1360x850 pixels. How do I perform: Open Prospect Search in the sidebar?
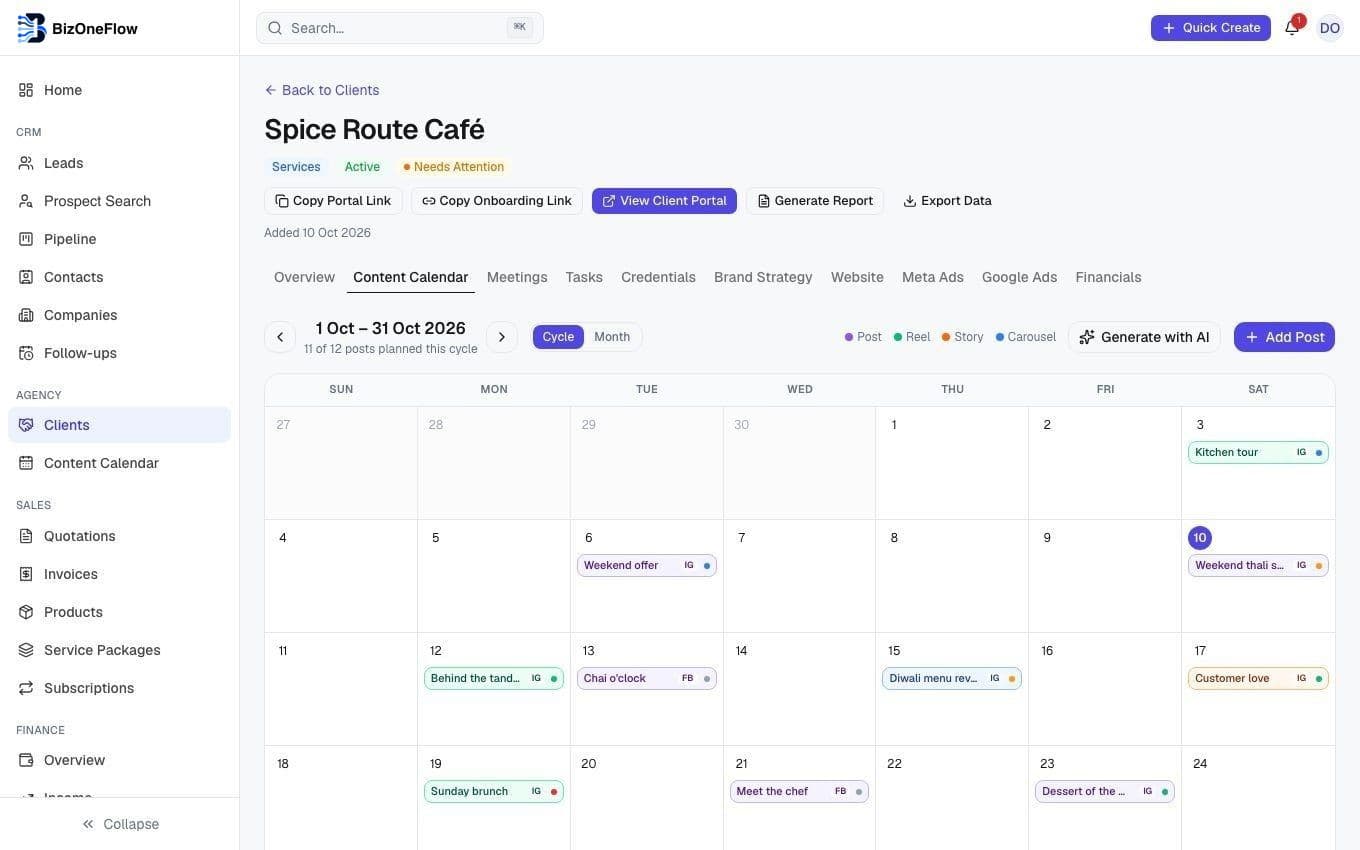coord(119,201)
